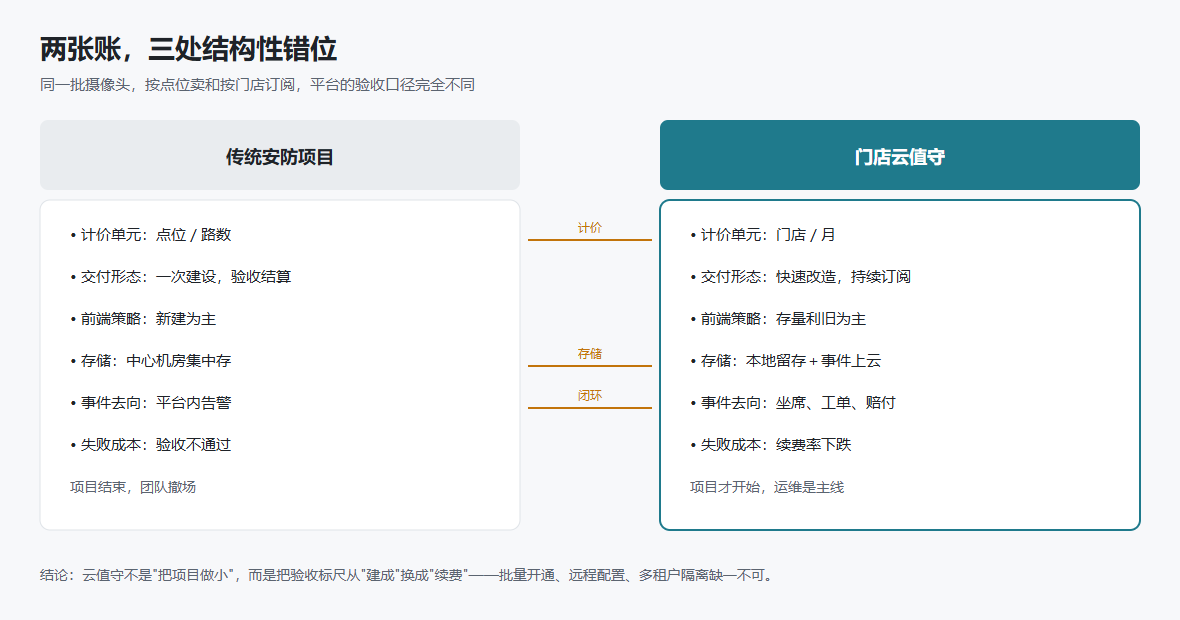Click the 门店云值守 column header
The height and width of the screenshot is (620, 1180).
coord(900,155)
